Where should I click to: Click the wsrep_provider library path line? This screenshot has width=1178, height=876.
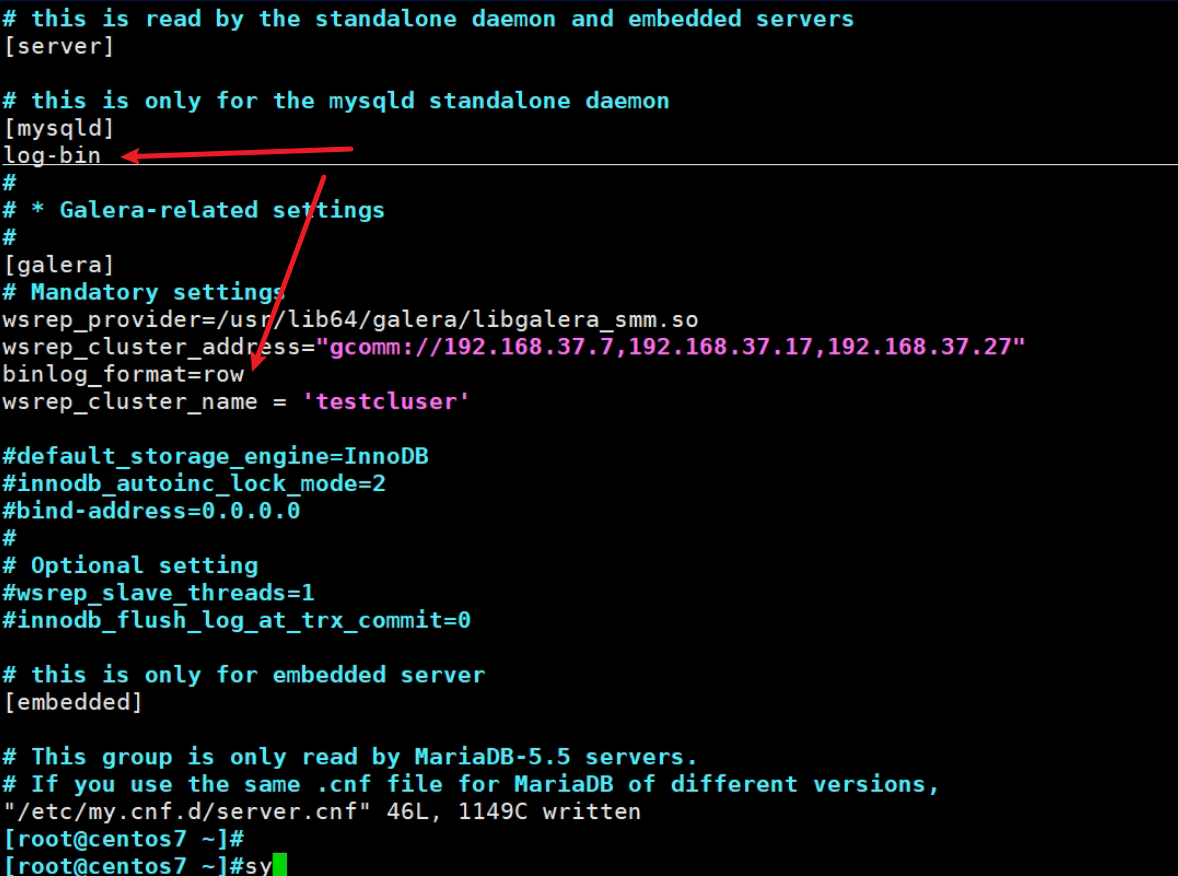click(x=350, y=320)
